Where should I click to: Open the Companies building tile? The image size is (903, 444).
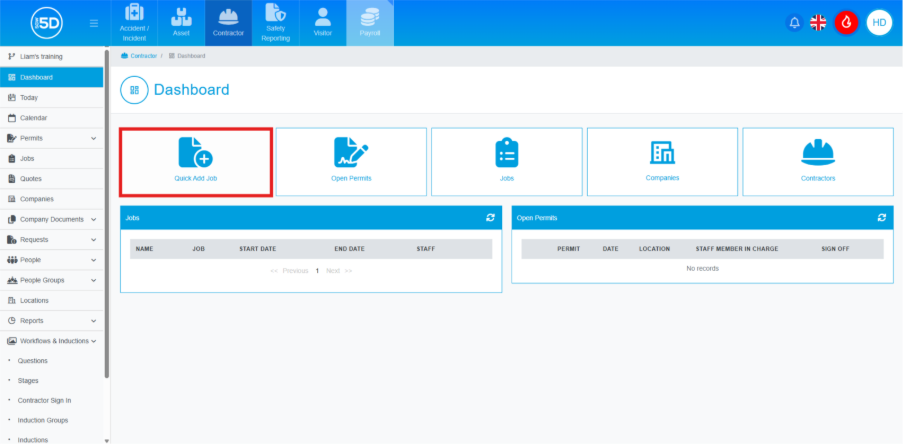pyautogui.click(x=662, y=152)
